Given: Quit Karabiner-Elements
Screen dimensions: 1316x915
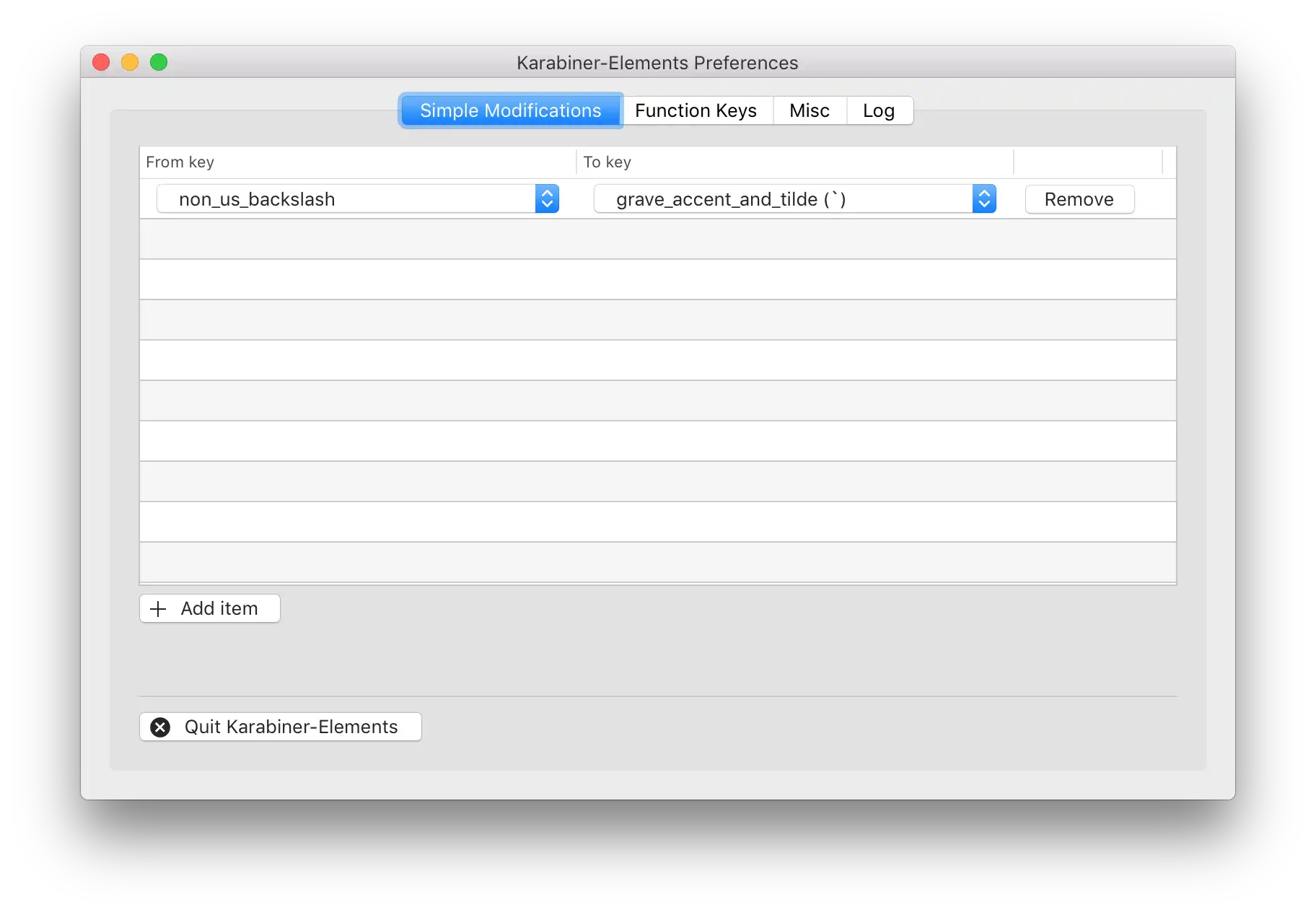Looking at the screenshot, I should tap(280, 727).
